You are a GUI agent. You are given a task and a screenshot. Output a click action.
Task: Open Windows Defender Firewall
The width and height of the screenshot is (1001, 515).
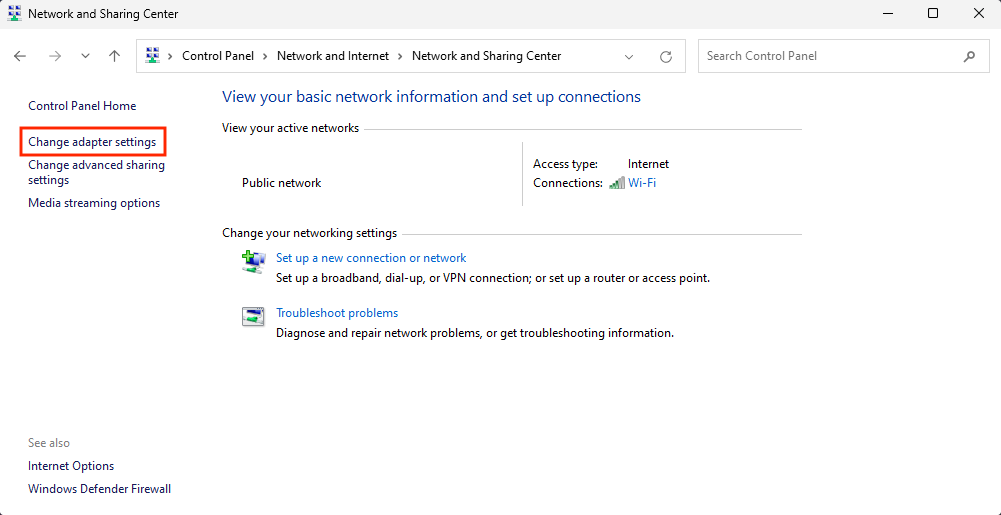click(x=100, y=489)
